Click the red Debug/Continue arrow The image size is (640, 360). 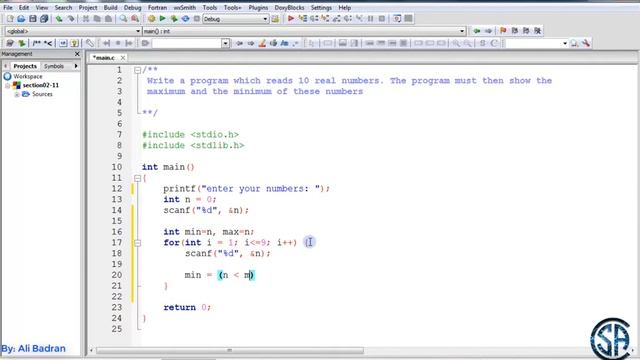[x=291, y=19]
